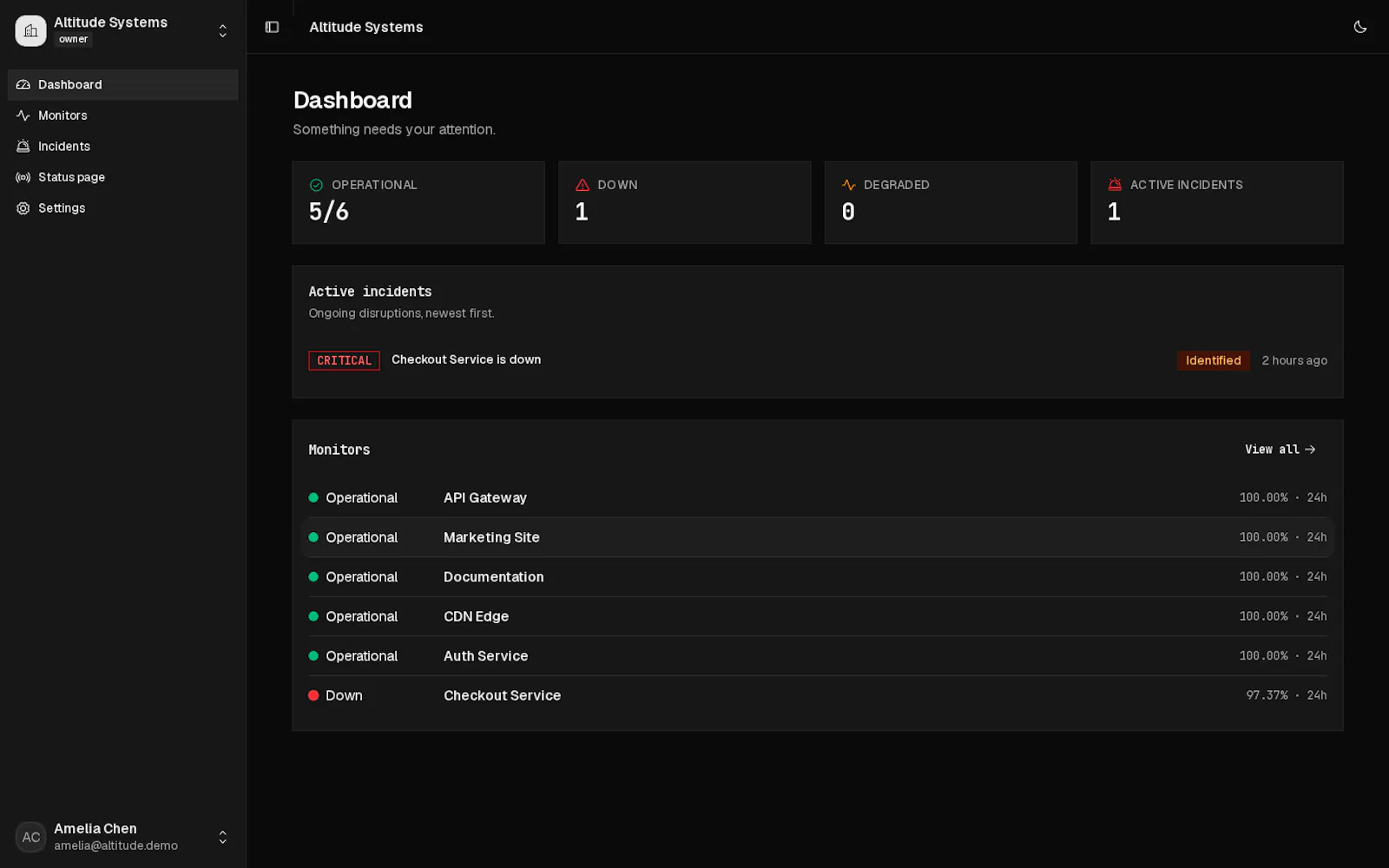Click the green status dot for CDN Edge
Viewport: 1389px width, 868px height.
coord(313,616)
